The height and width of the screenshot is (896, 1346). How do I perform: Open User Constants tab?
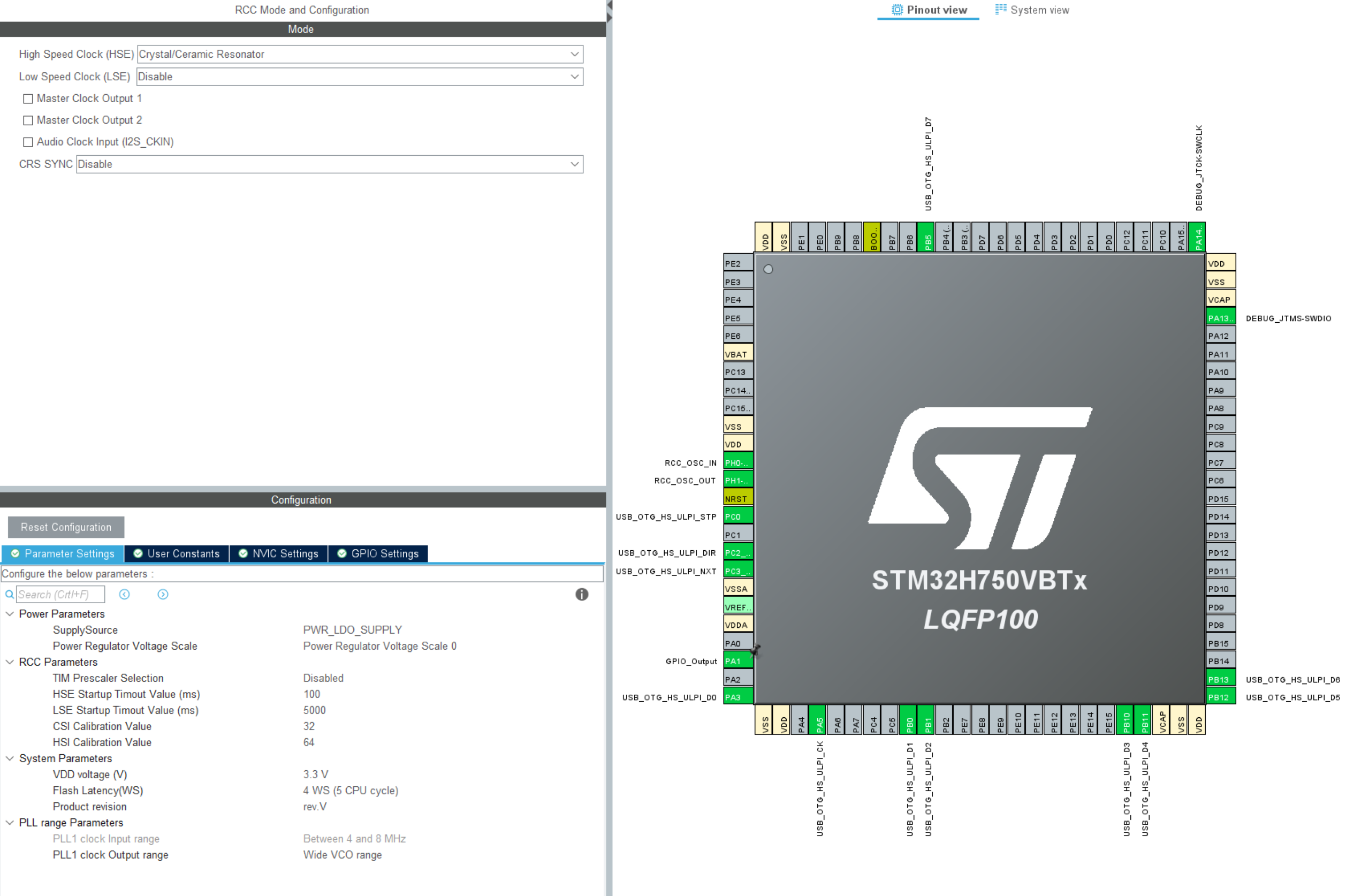tap(177, 554)
